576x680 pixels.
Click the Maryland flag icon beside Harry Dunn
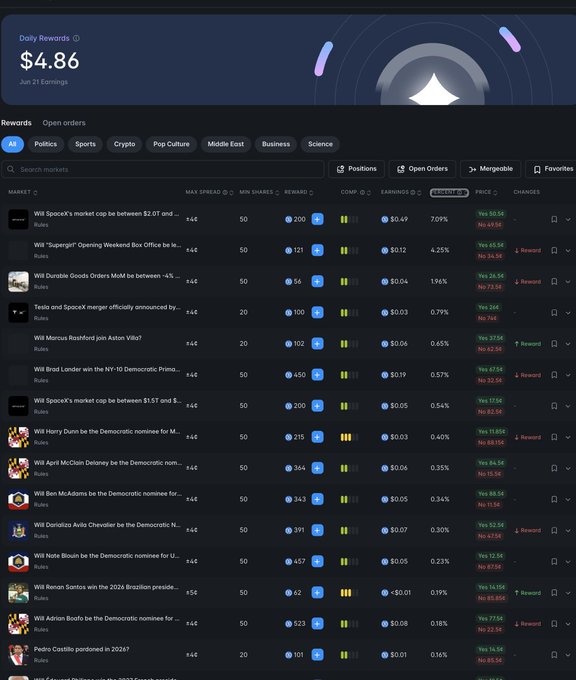19,437
